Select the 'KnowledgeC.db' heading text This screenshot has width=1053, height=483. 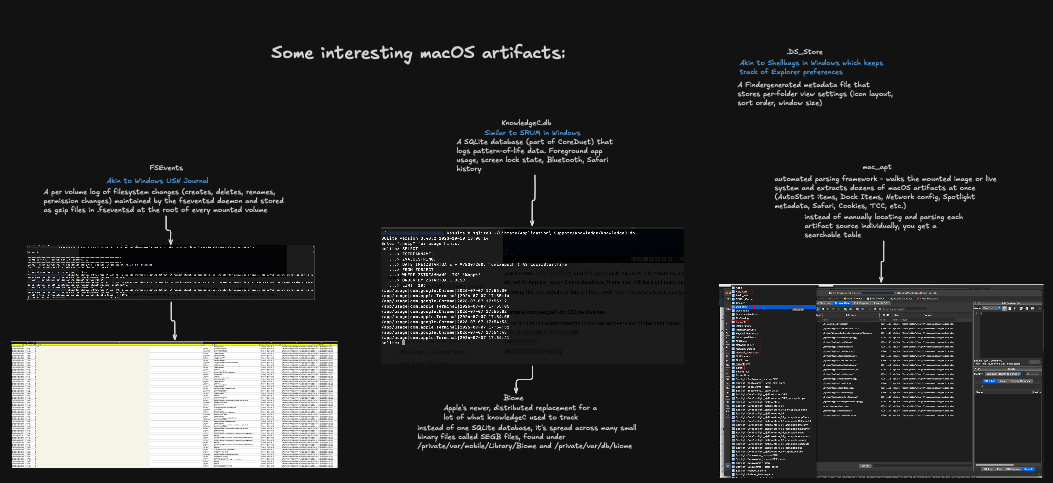(527, 123)
